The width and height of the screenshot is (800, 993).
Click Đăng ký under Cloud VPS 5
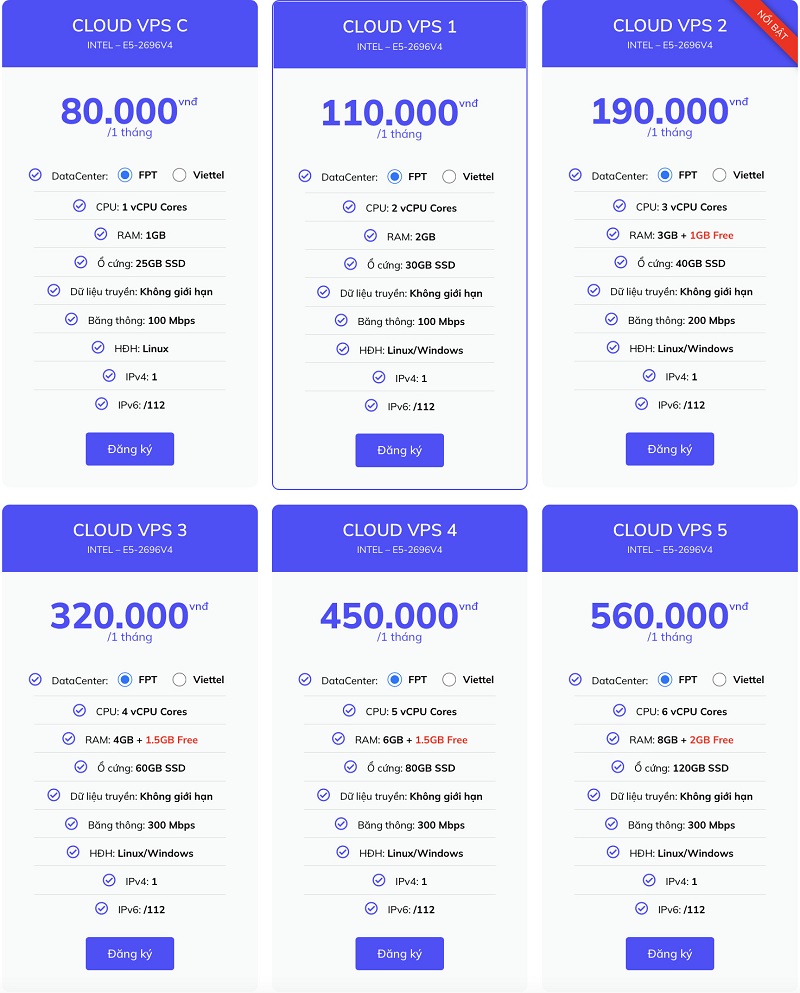point(670,953)
